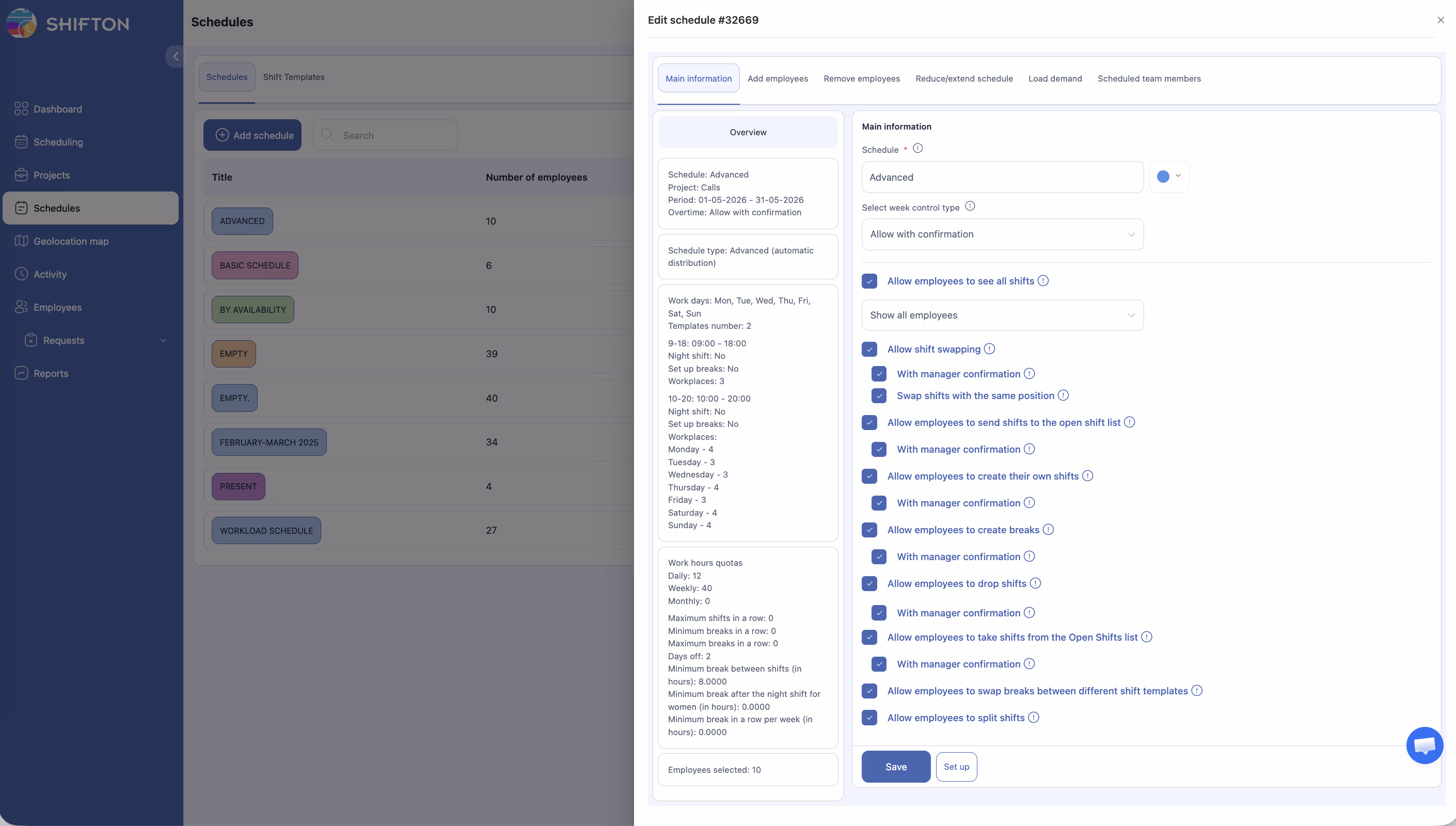Collapse the sidebar with arrow button

[x=175, y=56]
